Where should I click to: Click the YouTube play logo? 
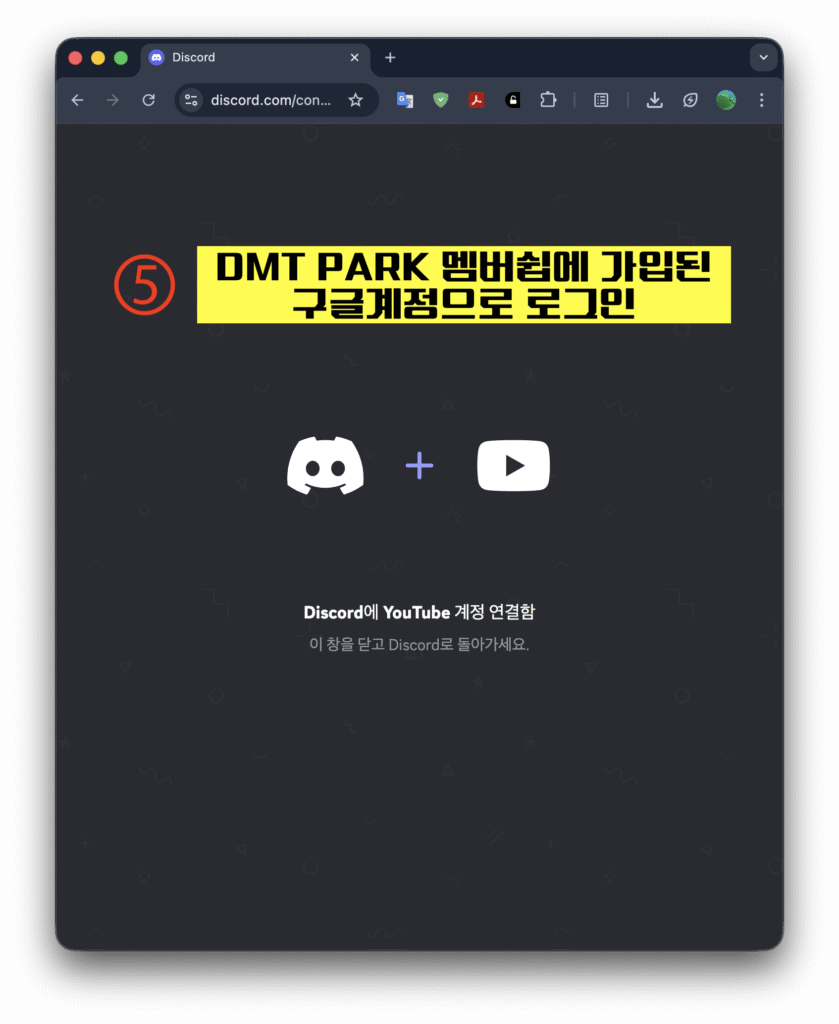513,466
